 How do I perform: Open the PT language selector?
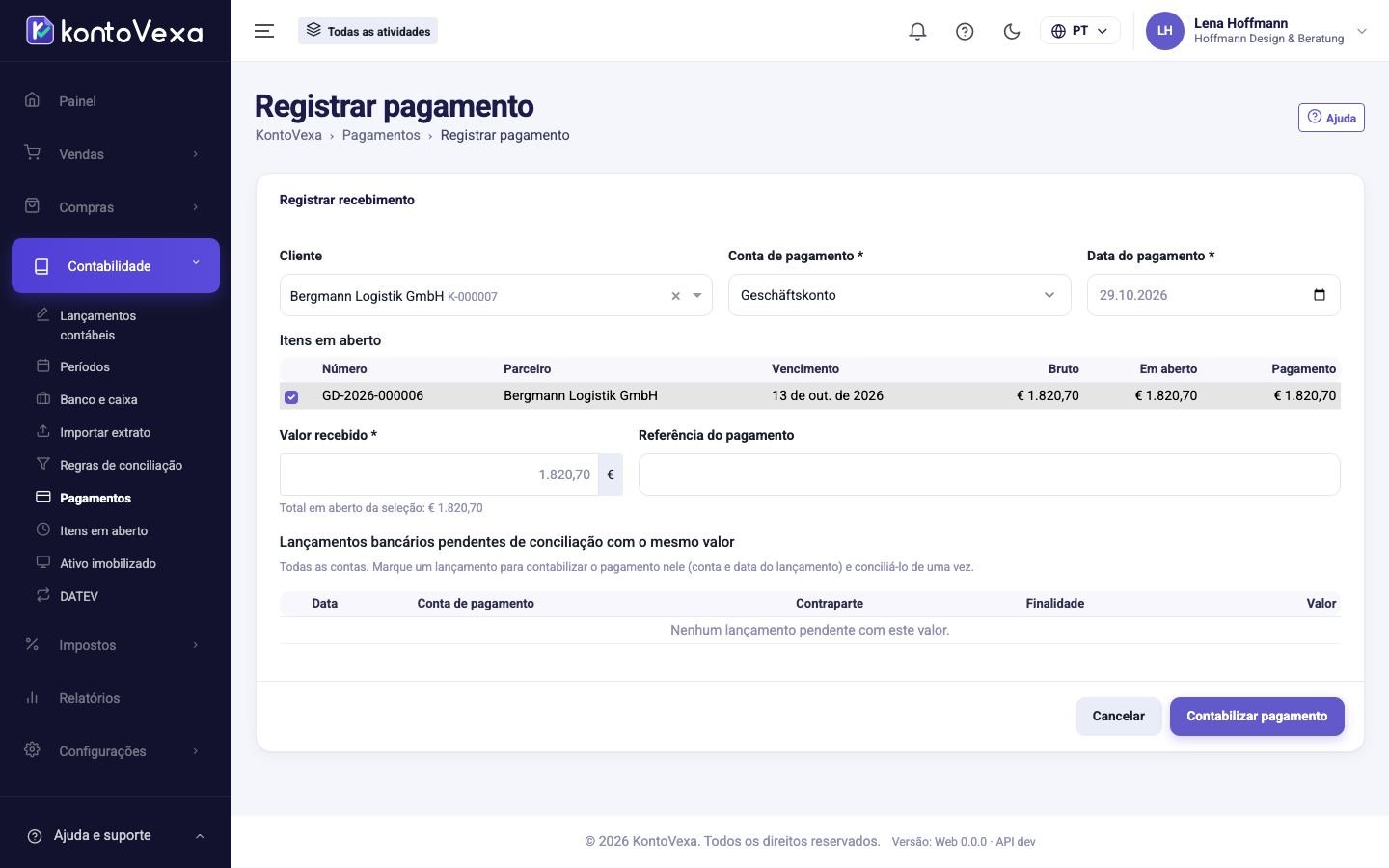(1079, 31)
